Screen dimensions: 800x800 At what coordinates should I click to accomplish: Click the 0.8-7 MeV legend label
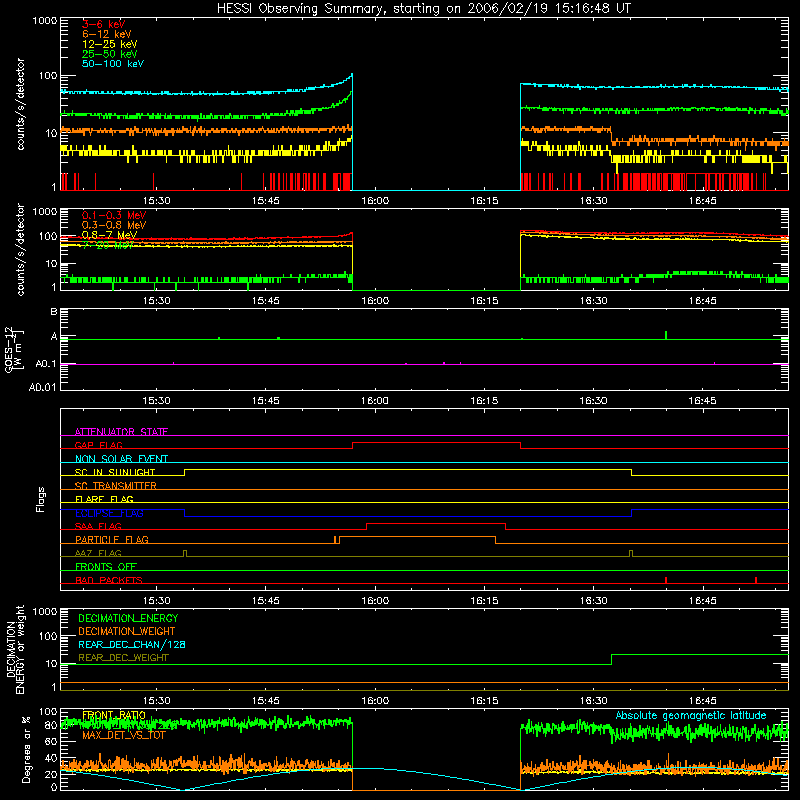click(109, 235)
